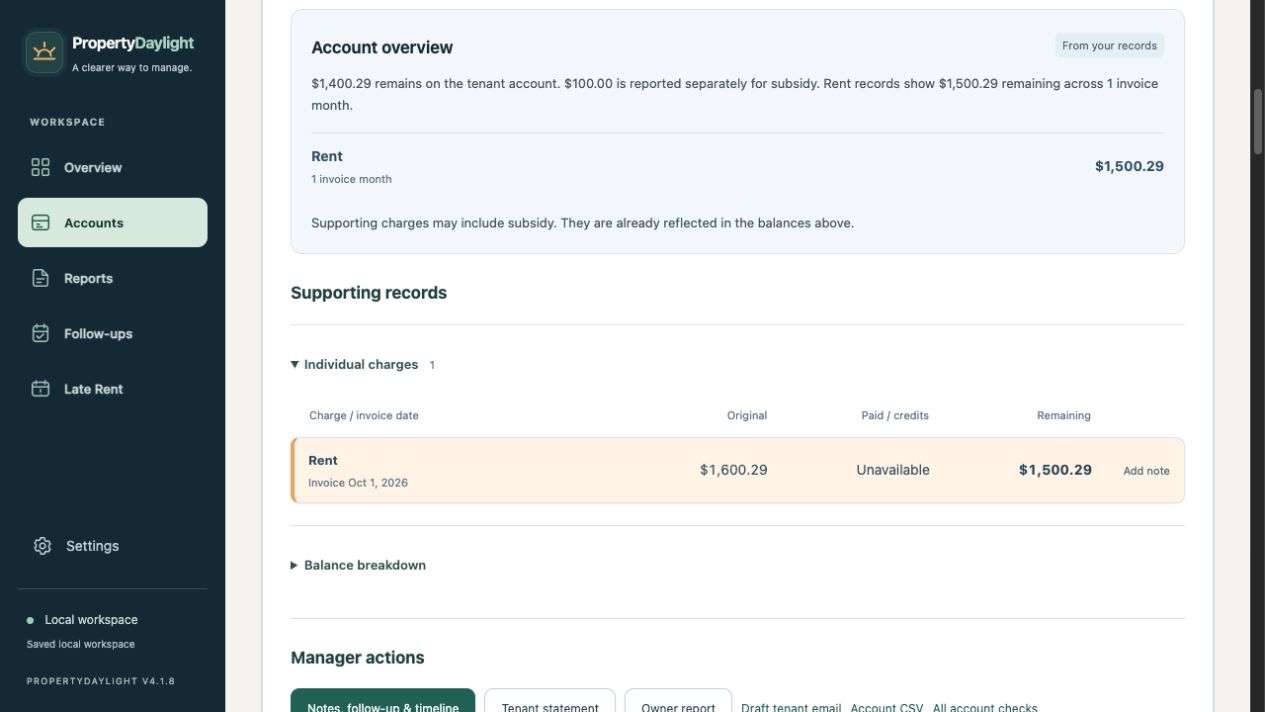Click the green Local workspace status dot
This screenshot has height=712, width=1265.
pos(30,620)
